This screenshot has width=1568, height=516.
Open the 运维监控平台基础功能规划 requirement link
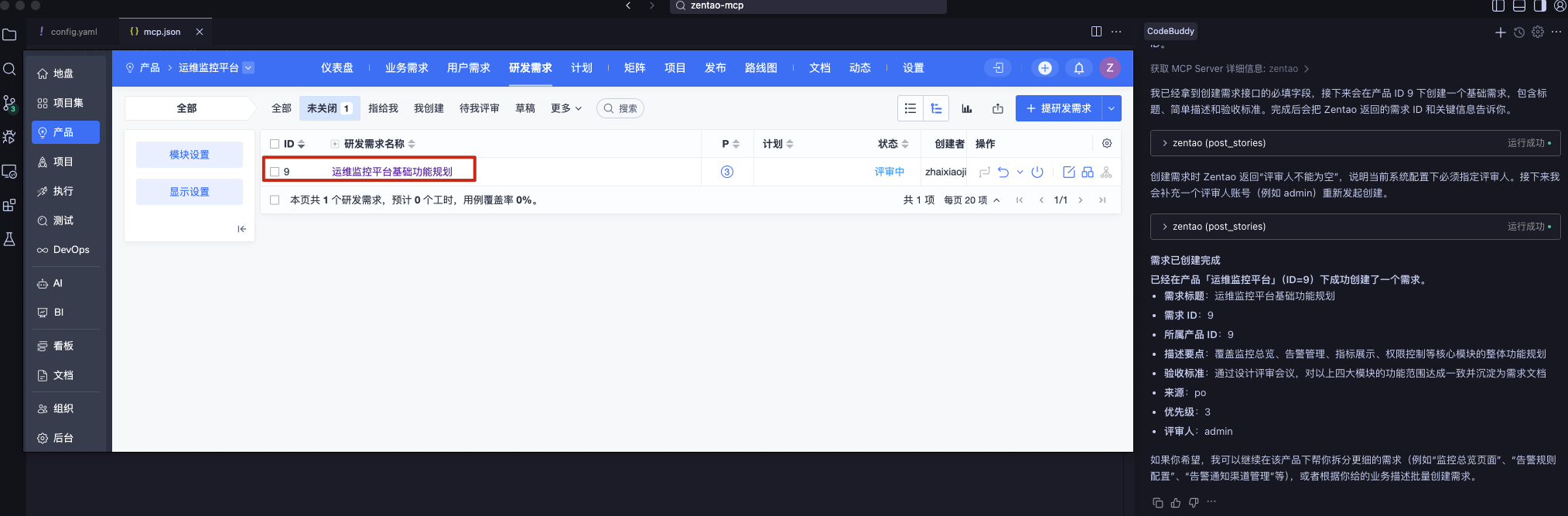tap(391, 172)
